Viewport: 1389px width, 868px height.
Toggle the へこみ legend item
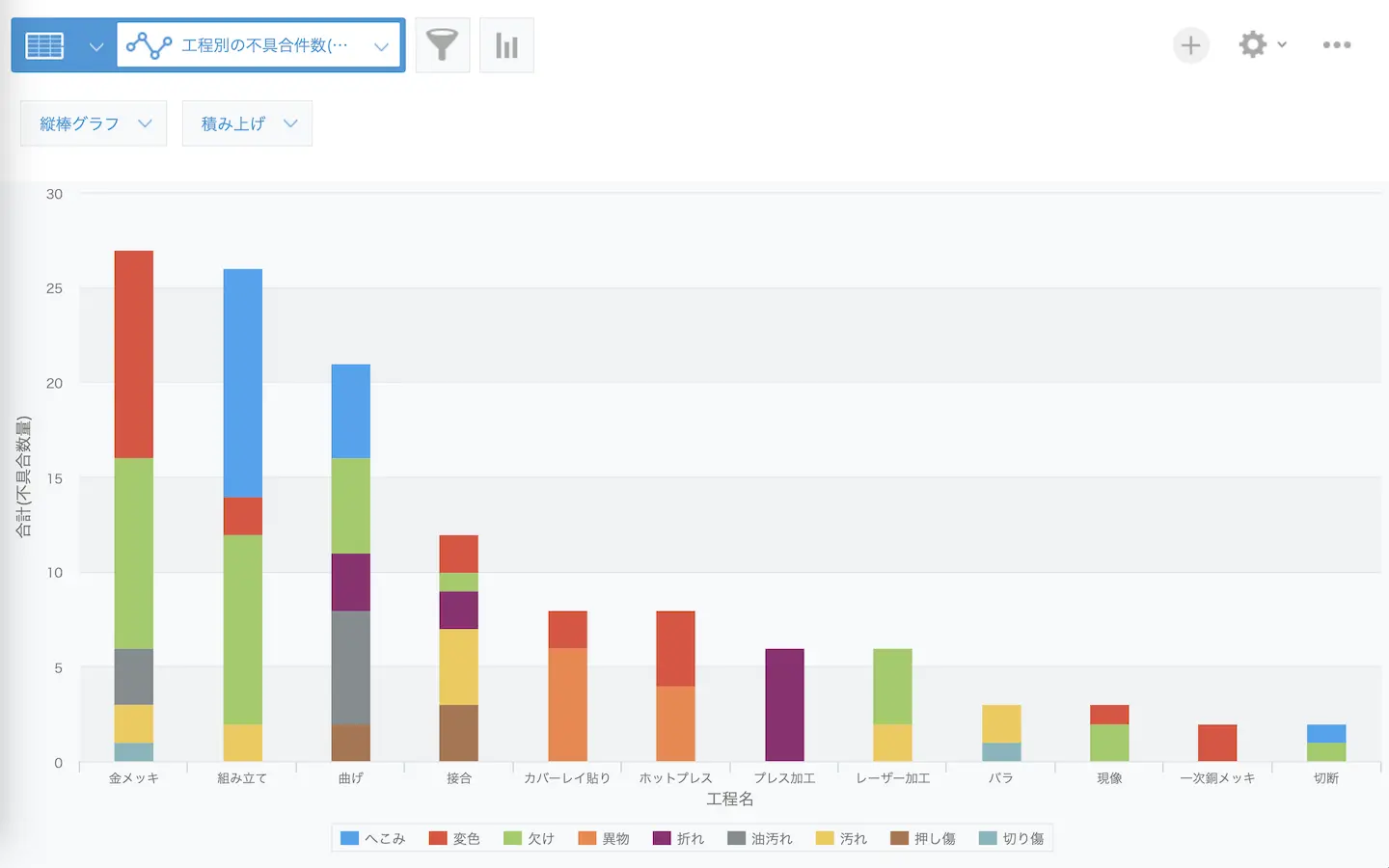point(373,838)
